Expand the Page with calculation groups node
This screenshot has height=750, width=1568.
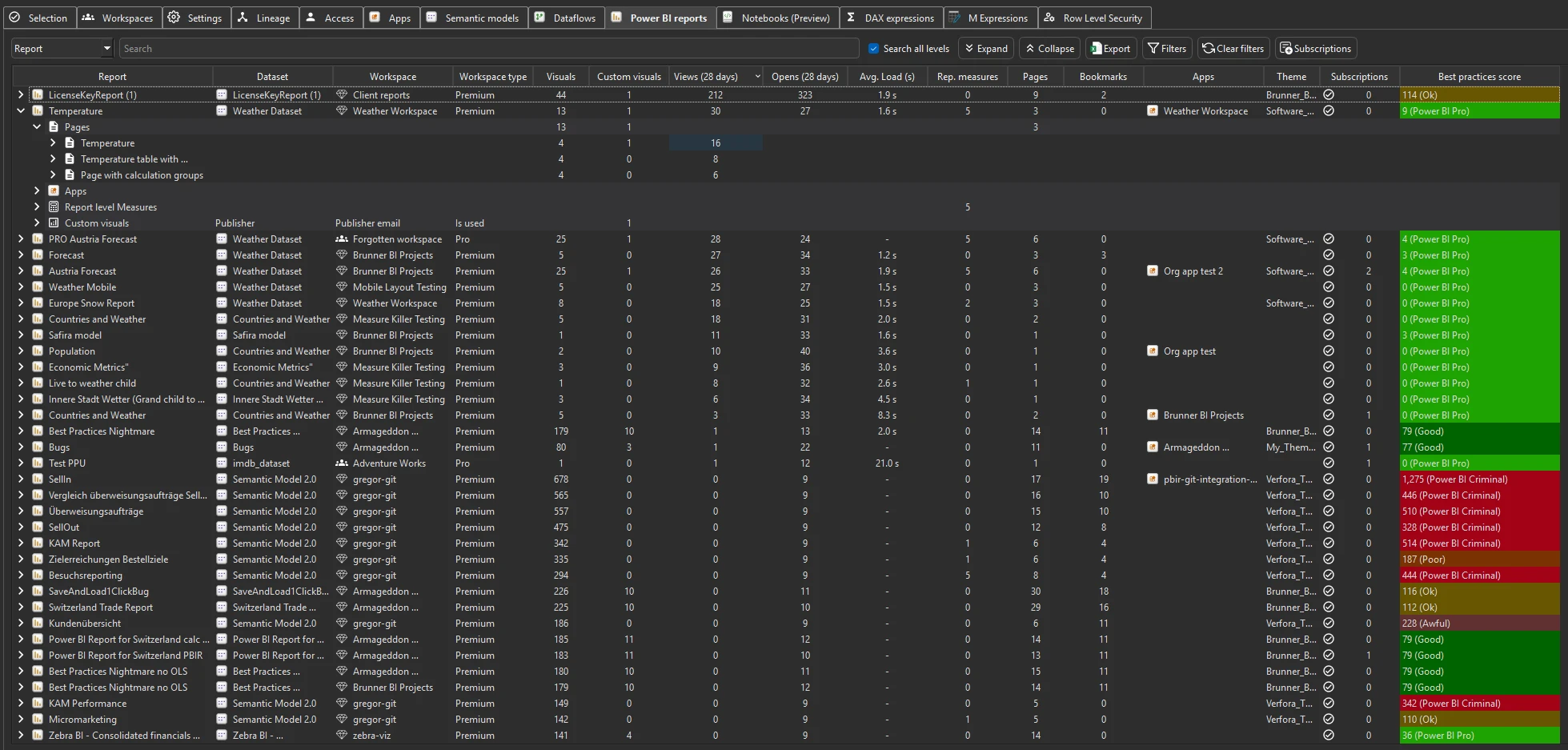coord(53,174)
